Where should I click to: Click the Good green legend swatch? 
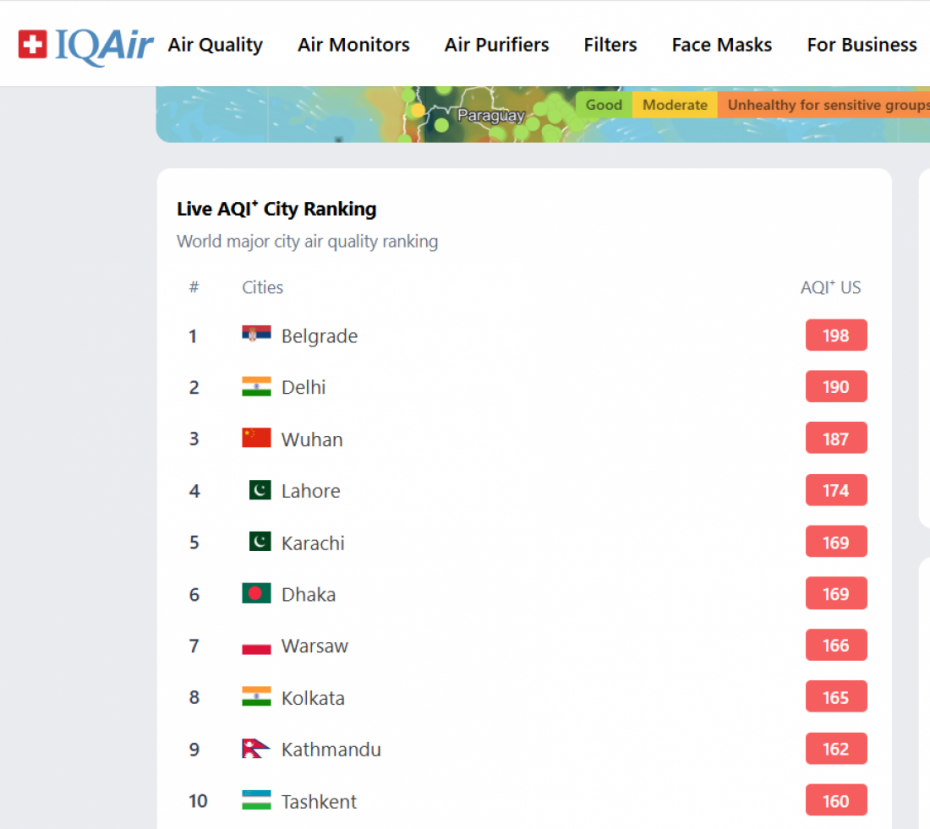pos(604,105)
